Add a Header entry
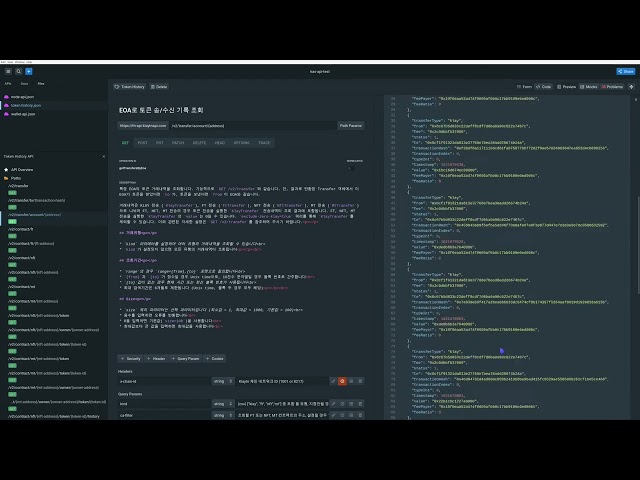 point(156,359)
